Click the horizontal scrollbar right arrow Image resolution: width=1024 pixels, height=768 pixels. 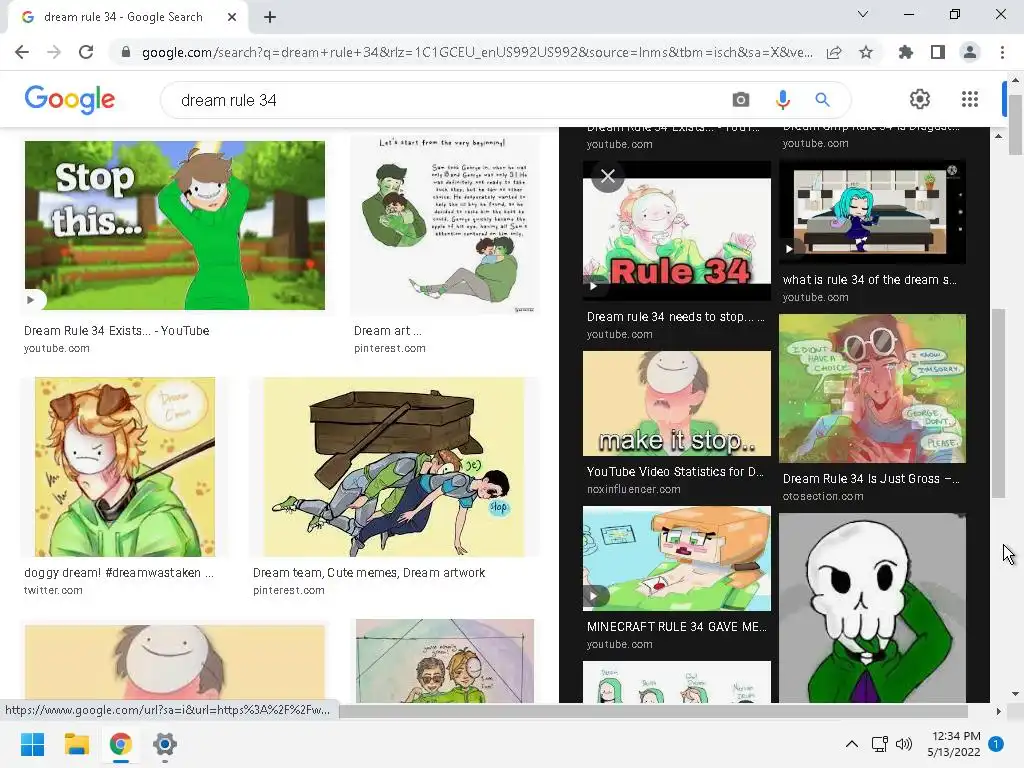(x=998, y=711)
